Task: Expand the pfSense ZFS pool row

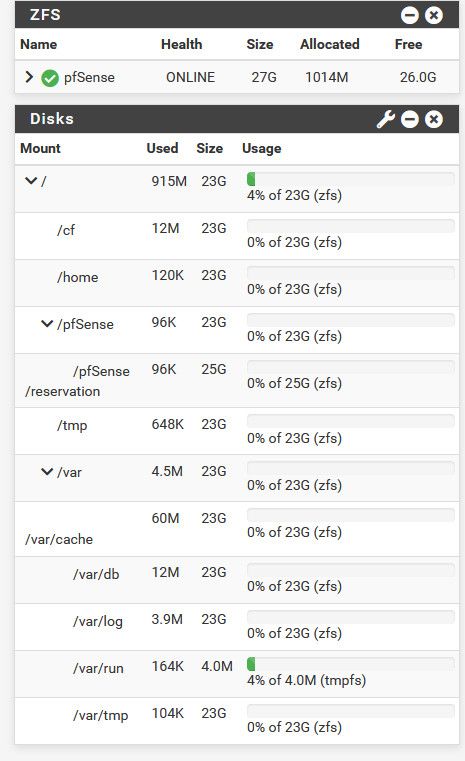Action: tap(29, 77)
